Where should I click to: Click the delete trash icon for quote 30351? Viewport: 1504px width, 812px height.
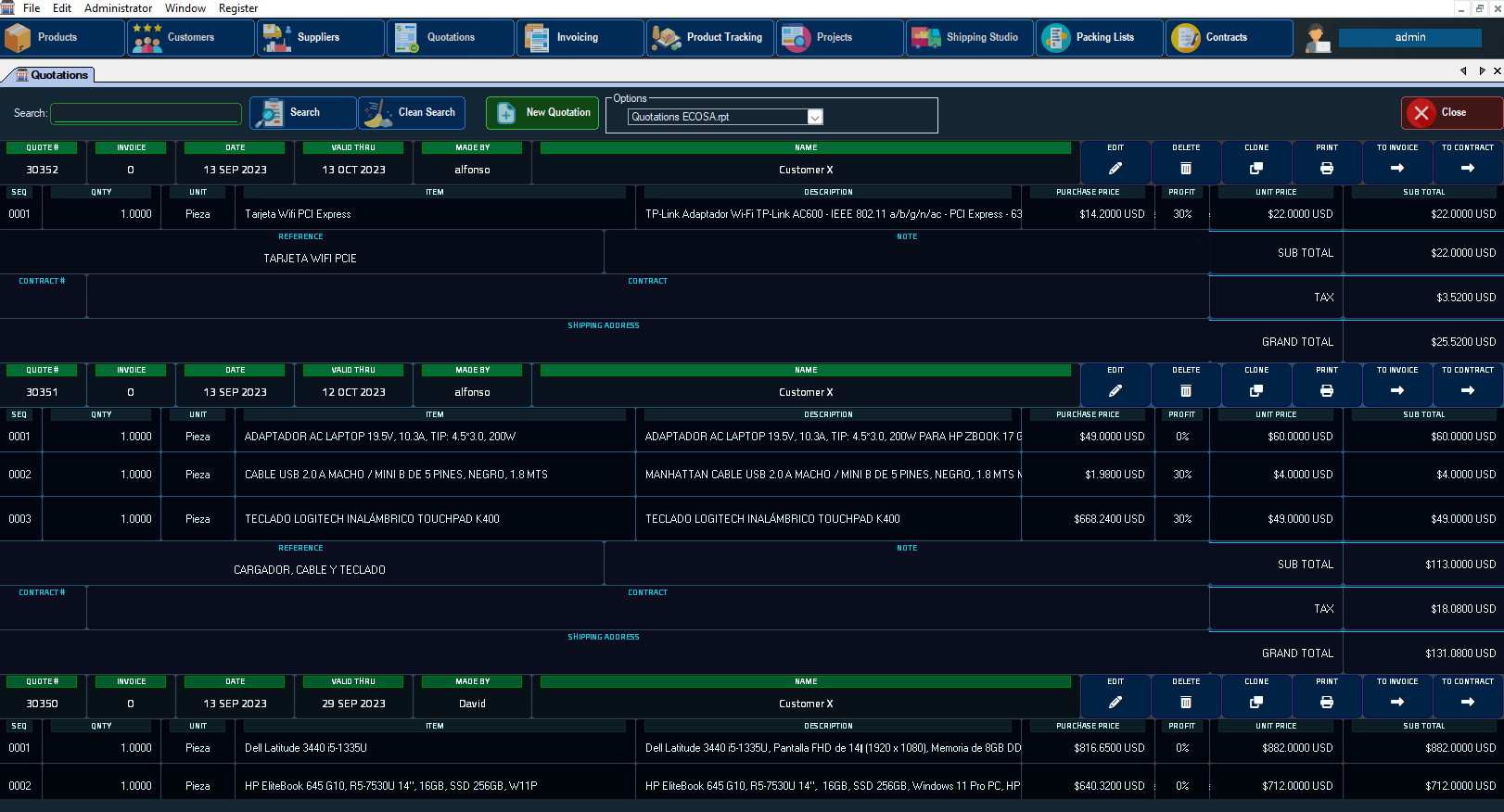click(1185, 390)
